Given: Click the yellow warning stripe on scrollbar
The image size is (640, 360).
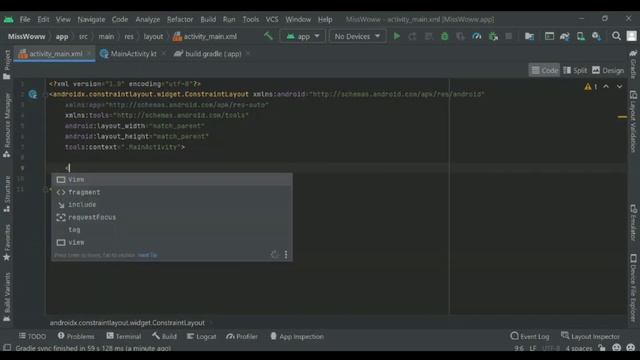Looking at the screenshot, I should tap(622, 117).
